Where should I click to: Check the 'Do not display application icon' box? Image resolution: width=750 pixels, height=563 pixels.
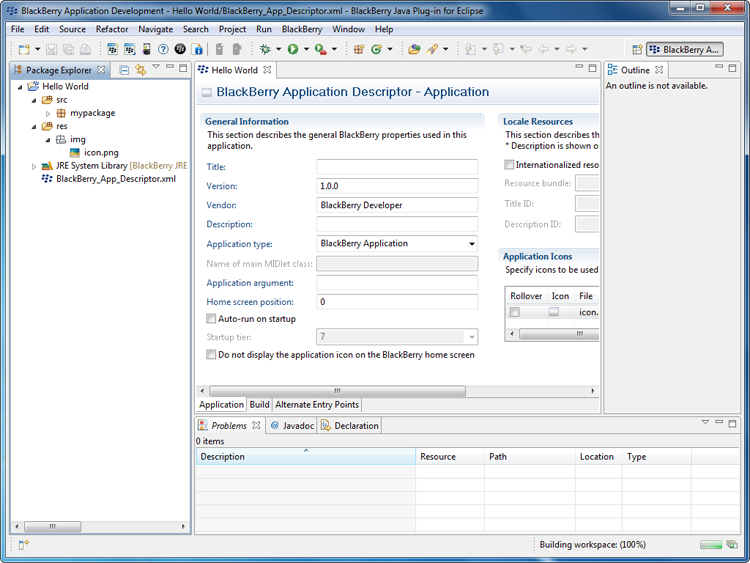(x=211, y=355)
